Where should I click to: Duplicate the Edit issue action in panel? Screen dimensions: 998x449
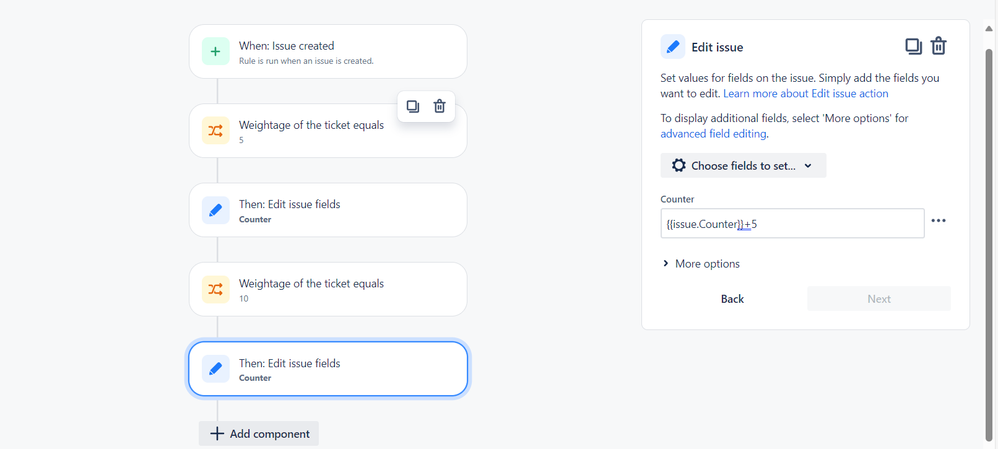point(913,46)
